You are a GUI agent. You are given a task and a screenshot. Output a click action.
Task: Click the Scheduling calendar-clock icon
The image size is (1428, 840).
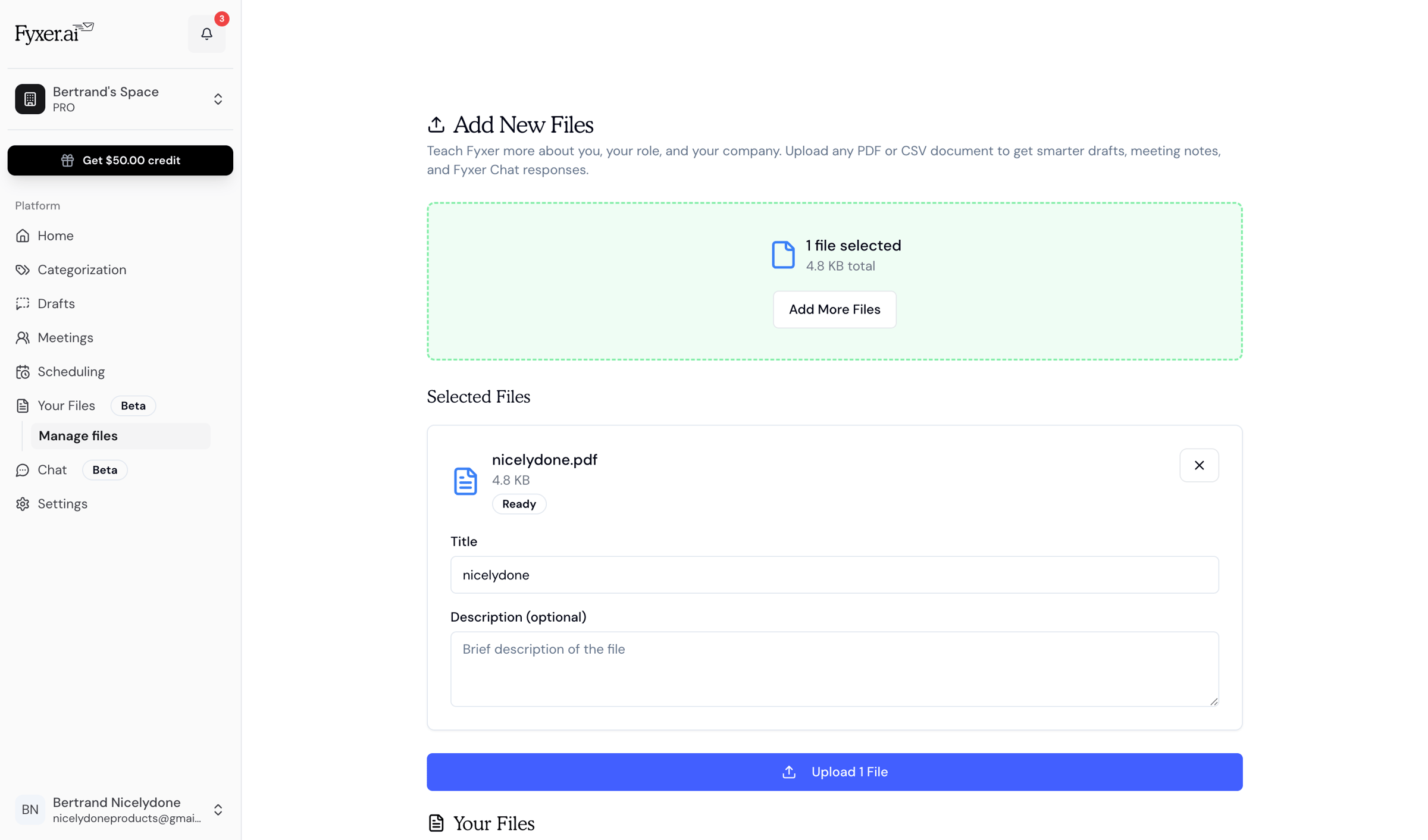[23, 371]
